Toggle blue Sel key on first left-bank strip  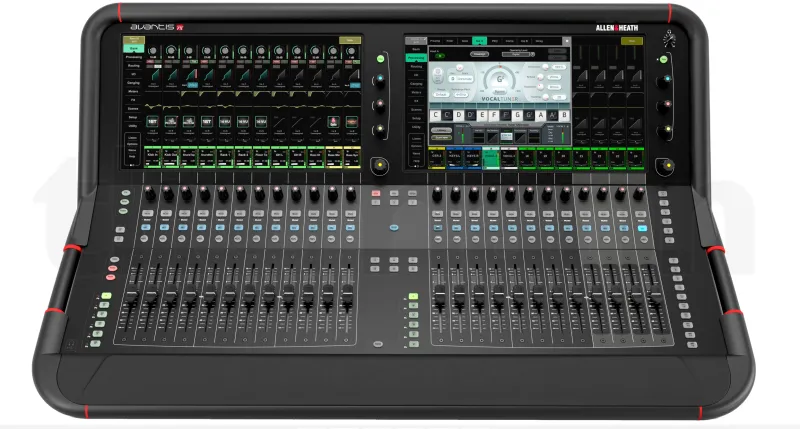click(145, 228)
